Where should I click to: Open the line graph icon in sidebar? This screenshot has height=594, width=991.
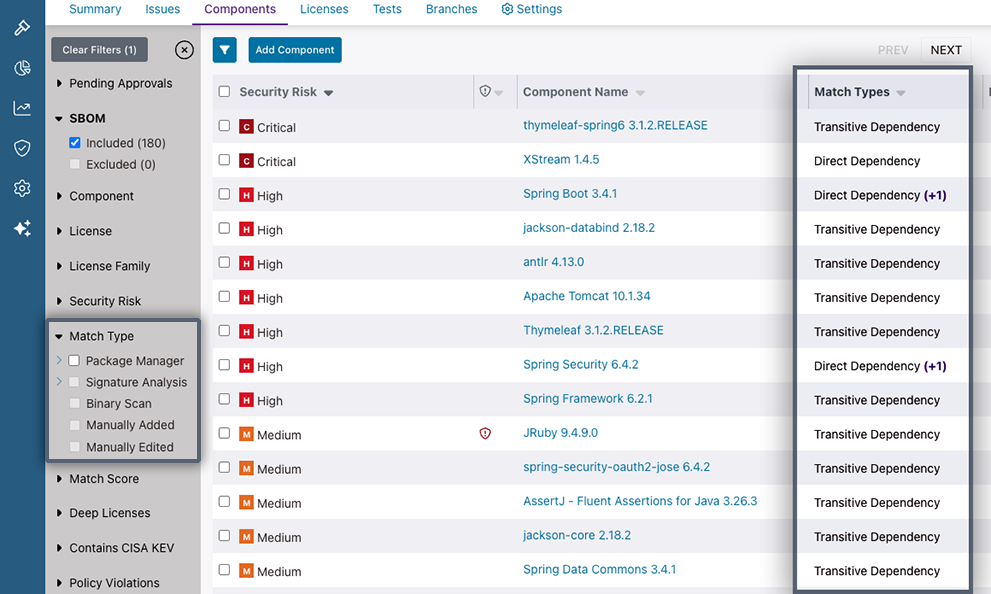click(22, 108)
